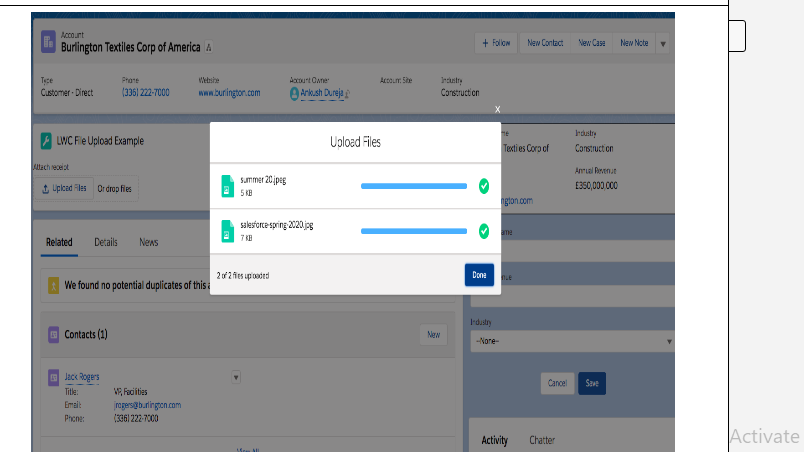The height and width of the screenshot is (452, 804).
Task: Open more actions dropdown beside New Note
Action: pyautogui.click(x=663, y=44)
